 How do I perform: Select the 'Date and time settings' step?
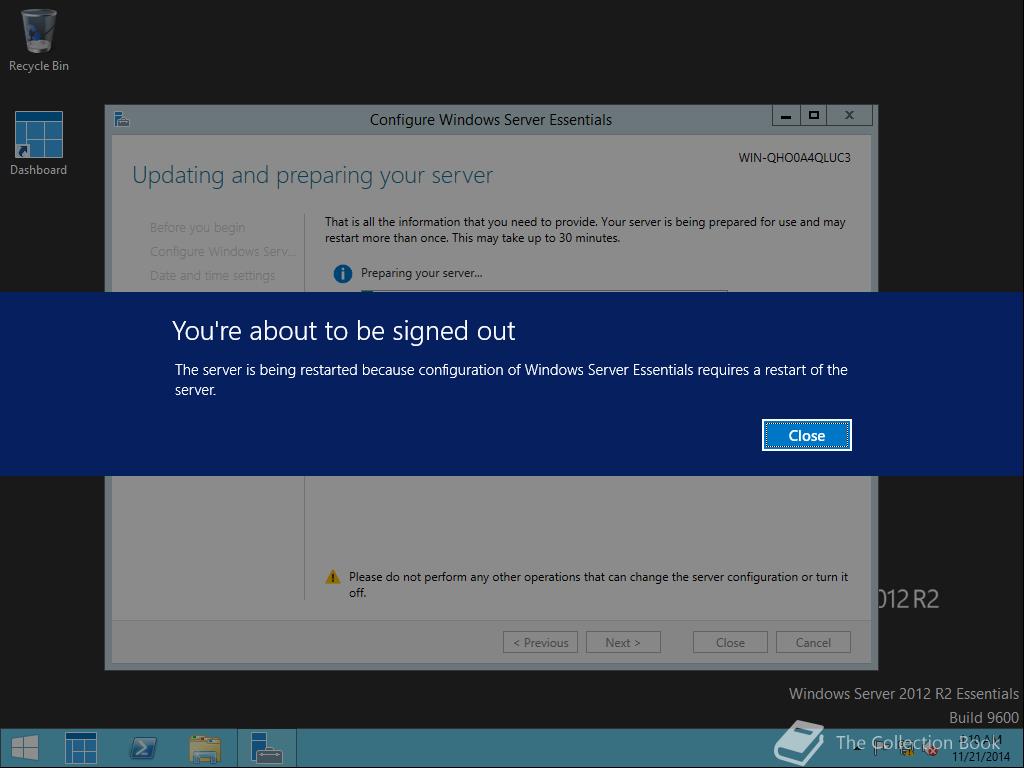click(x=212, y=276)
